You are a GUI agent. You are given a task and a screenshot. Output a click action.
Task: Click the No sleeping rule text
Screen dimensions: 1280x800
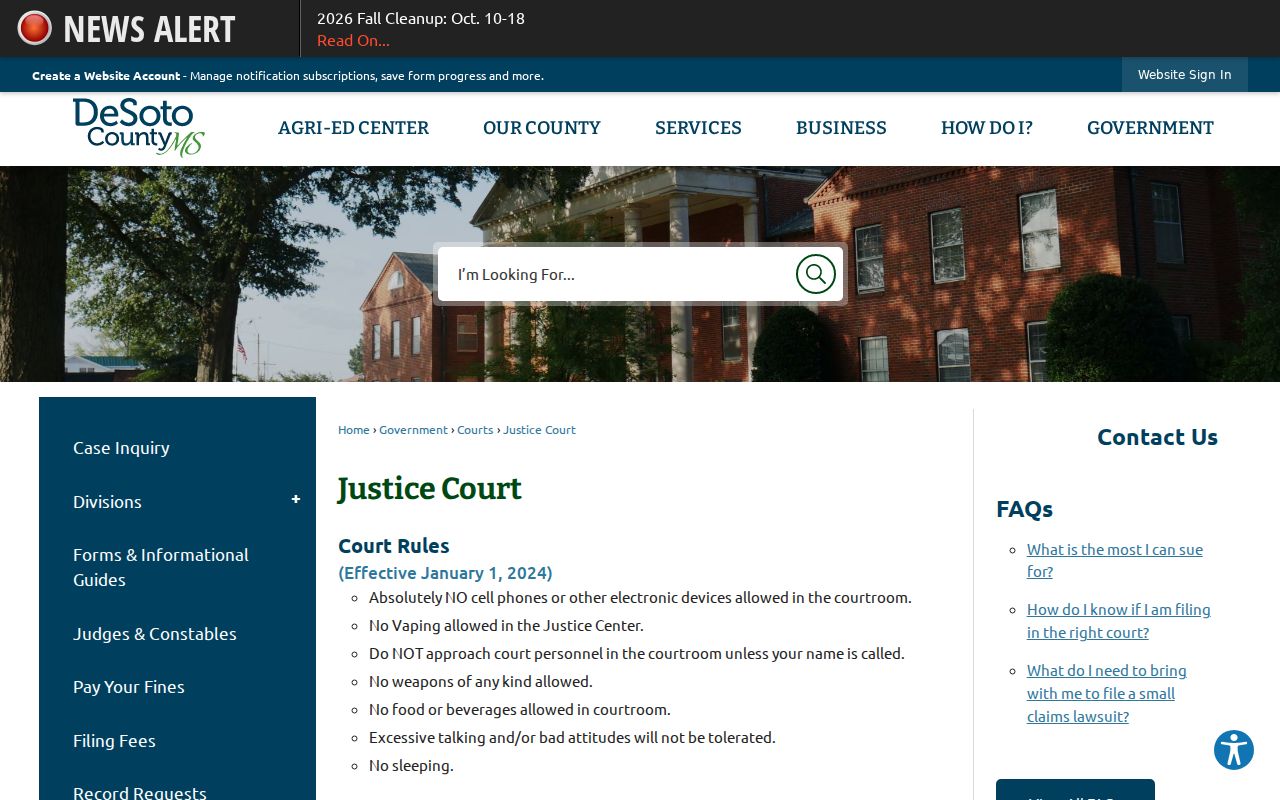coord(411,766)
